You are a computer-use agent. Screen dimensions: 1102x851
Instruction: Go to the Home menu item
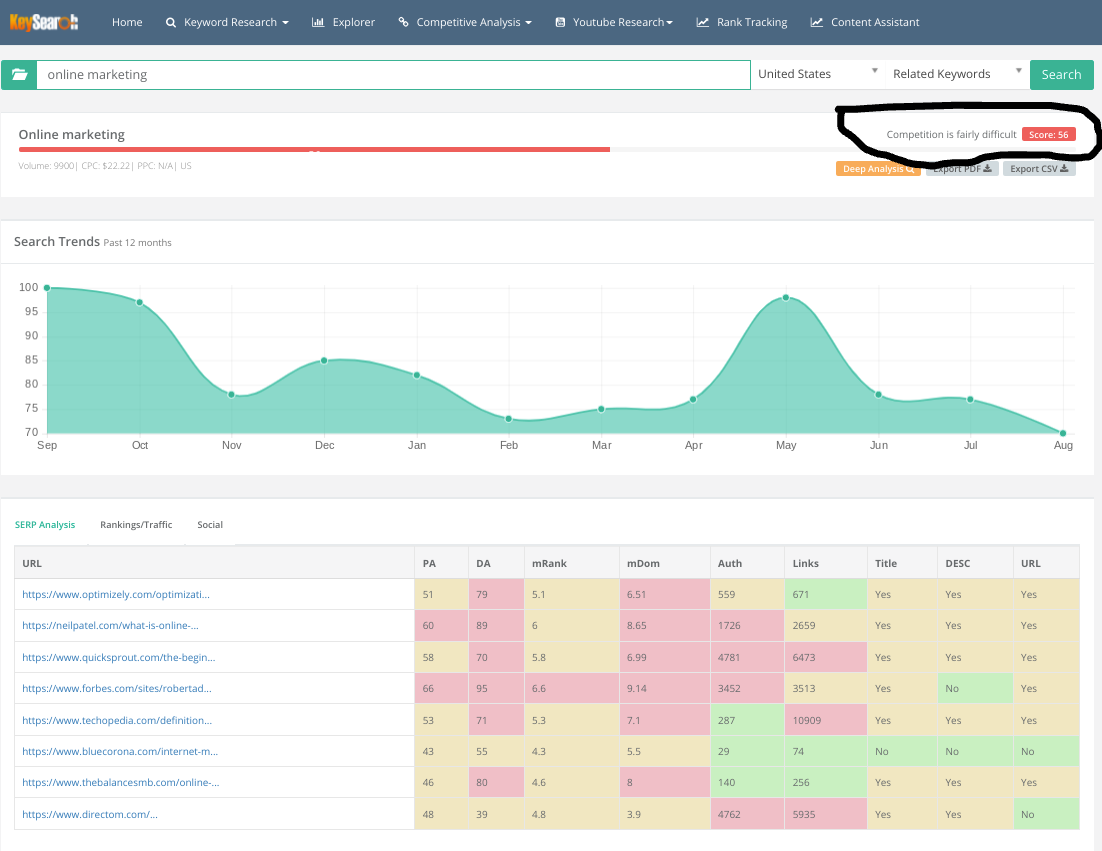127,22
